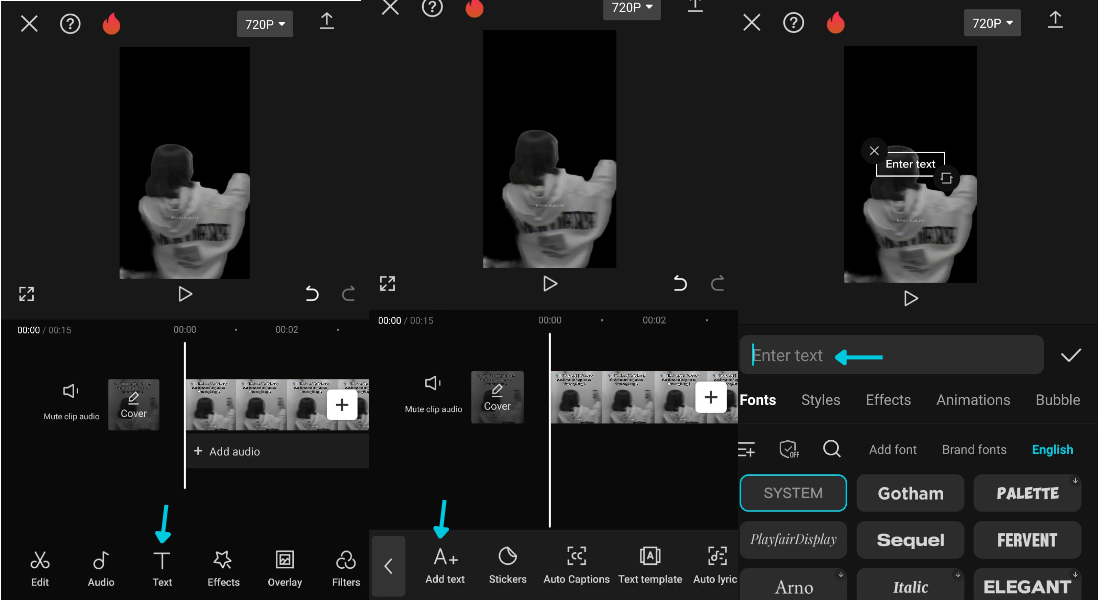This screenshot has width=1100, height=600.
Task: Open Text template in the middle panel
Action: (650, 566)
